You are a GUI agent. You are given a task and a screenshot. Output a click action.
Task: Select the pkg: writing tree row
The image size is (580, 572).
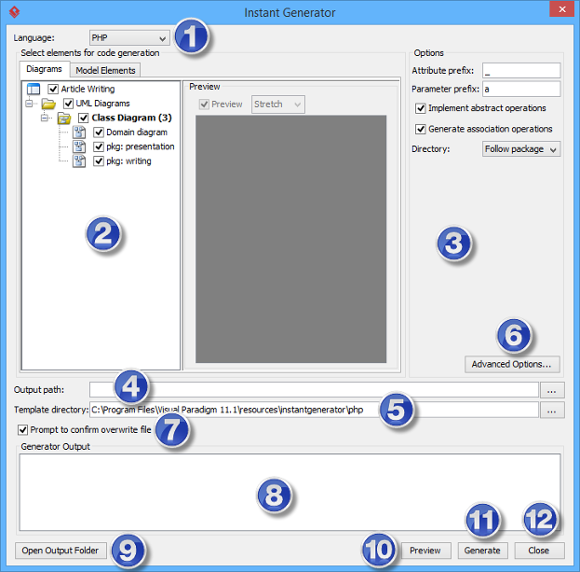click(129, 161)
